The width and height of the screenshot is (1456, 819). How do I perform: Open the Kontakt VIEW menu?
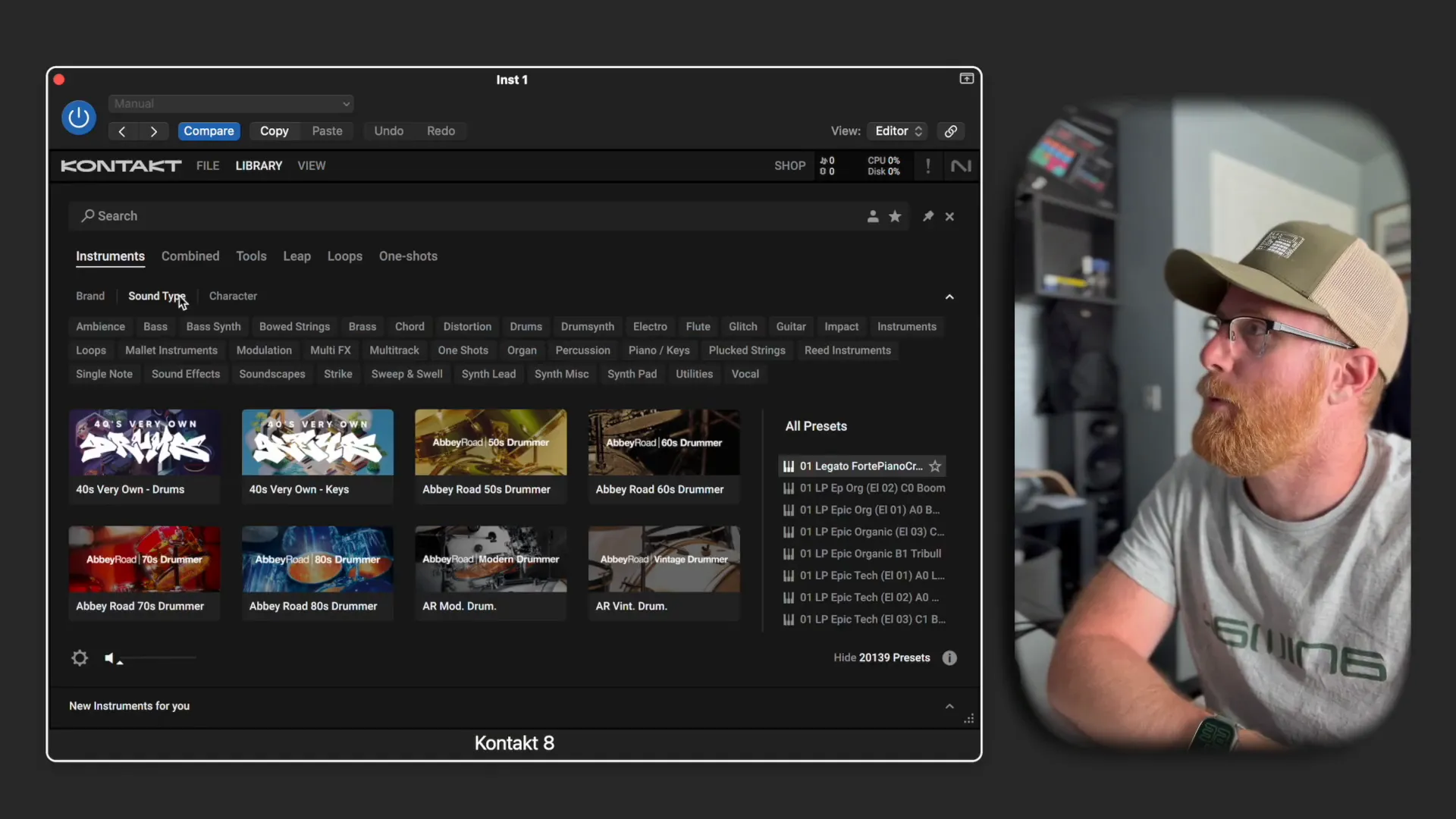click(x=312, y=166)
